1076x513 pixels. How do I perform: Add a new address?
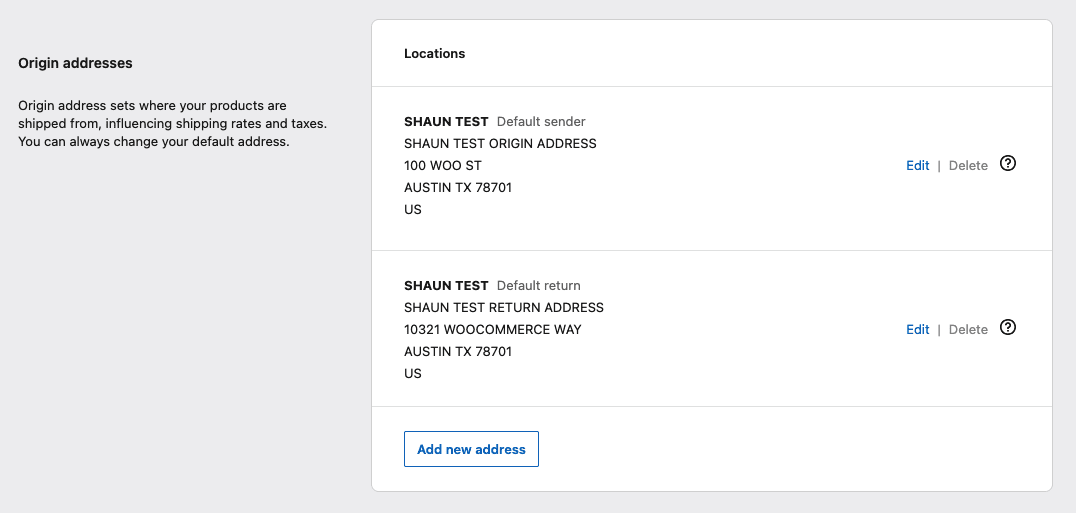pyautogui.click(x=471, y=449)
